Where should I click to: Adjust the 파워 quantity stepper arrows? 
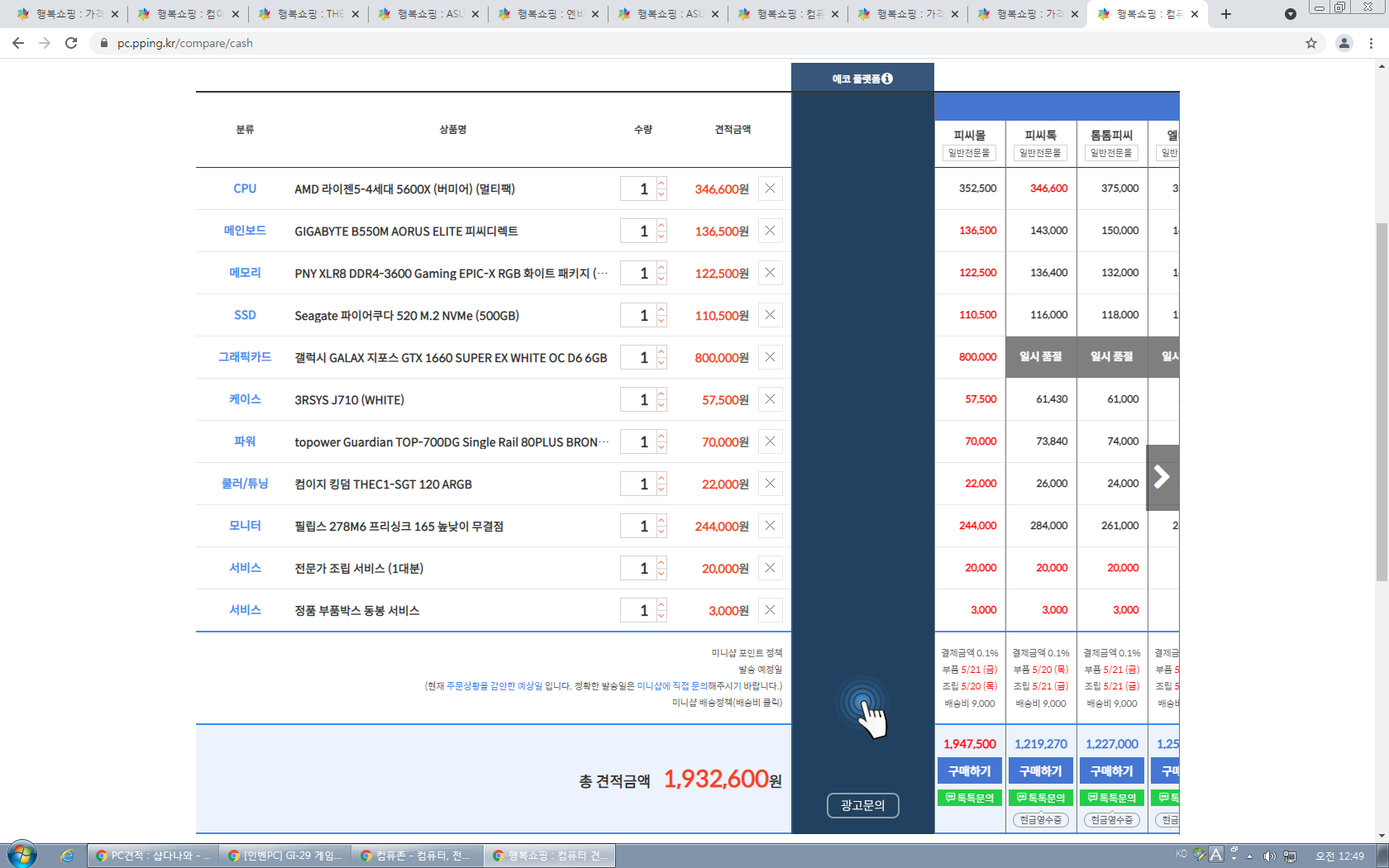(661, 441)
